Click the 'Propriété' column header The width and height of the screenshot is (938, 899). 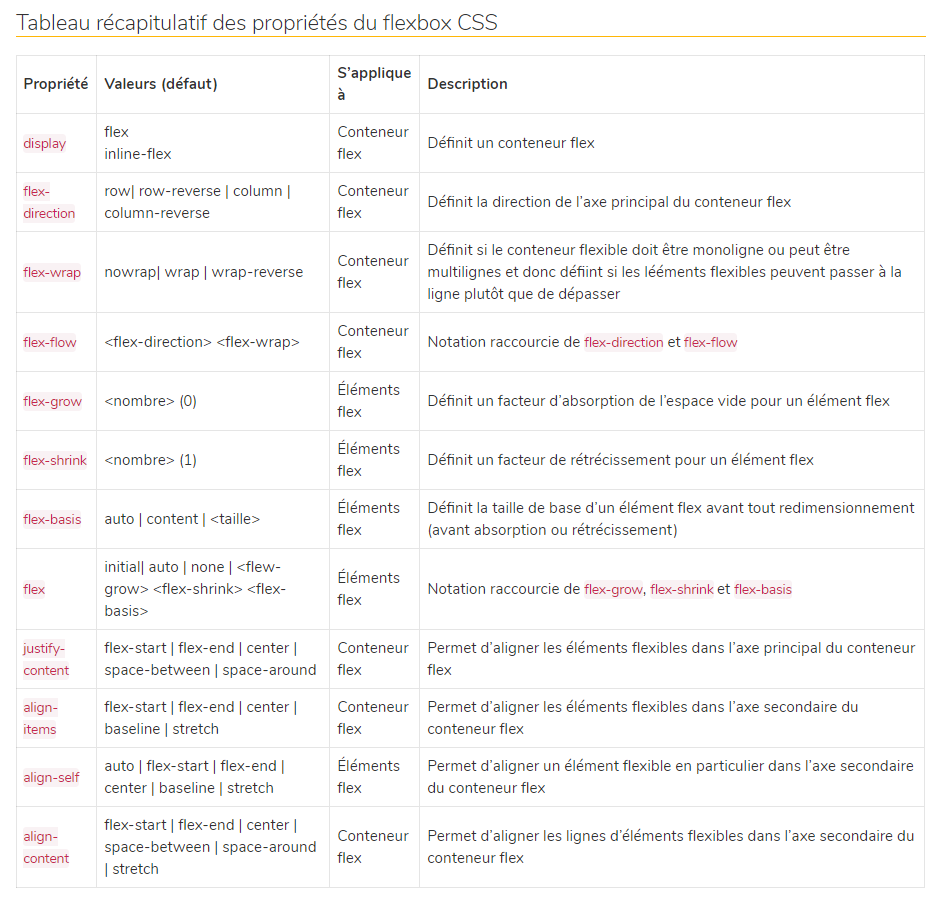(56, 84)
